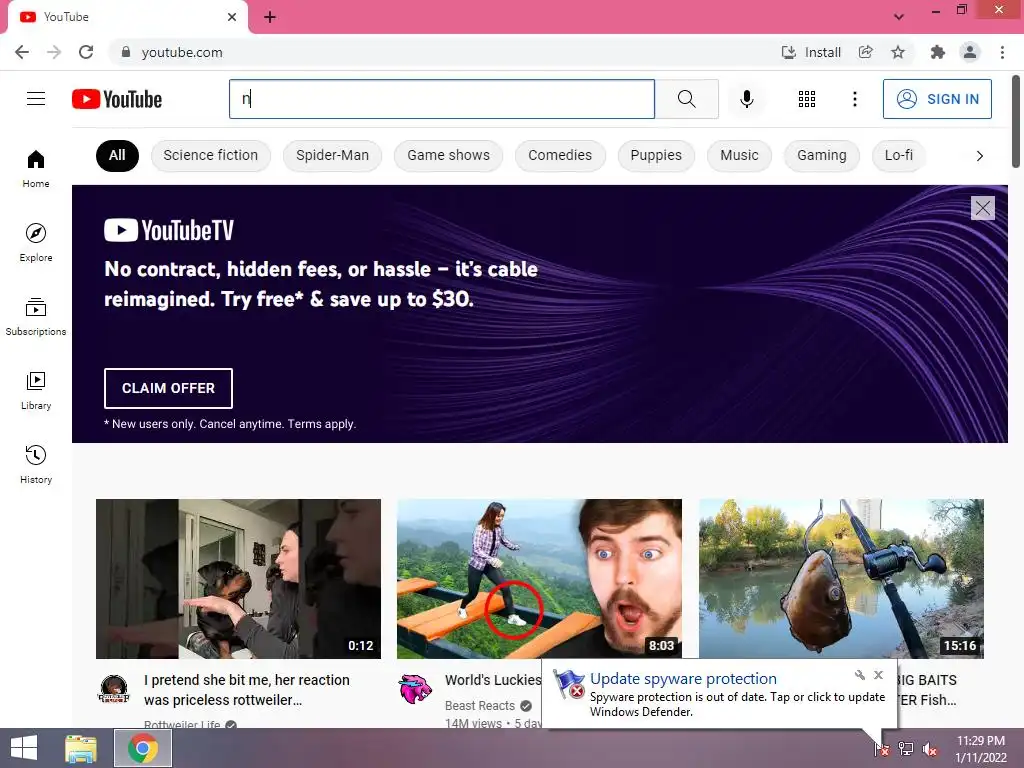The width and height of the screenshot is (1024, 768).
Task: Open the 'World's Luckies' video title
Action: coord(493,680)
